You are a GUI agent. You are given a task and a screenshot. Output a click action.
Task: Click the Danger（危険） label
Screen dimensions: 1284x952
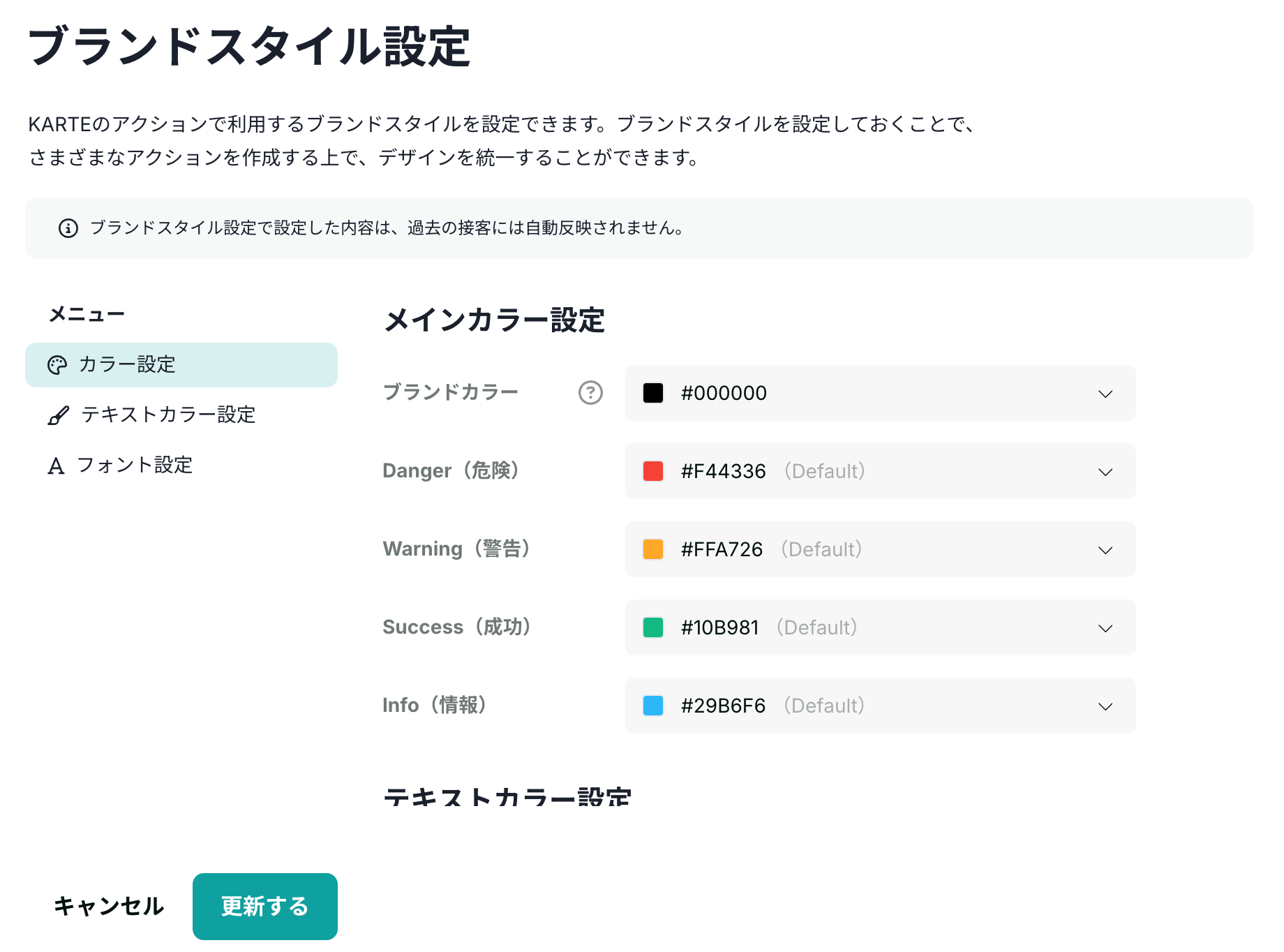pos(451,470)
